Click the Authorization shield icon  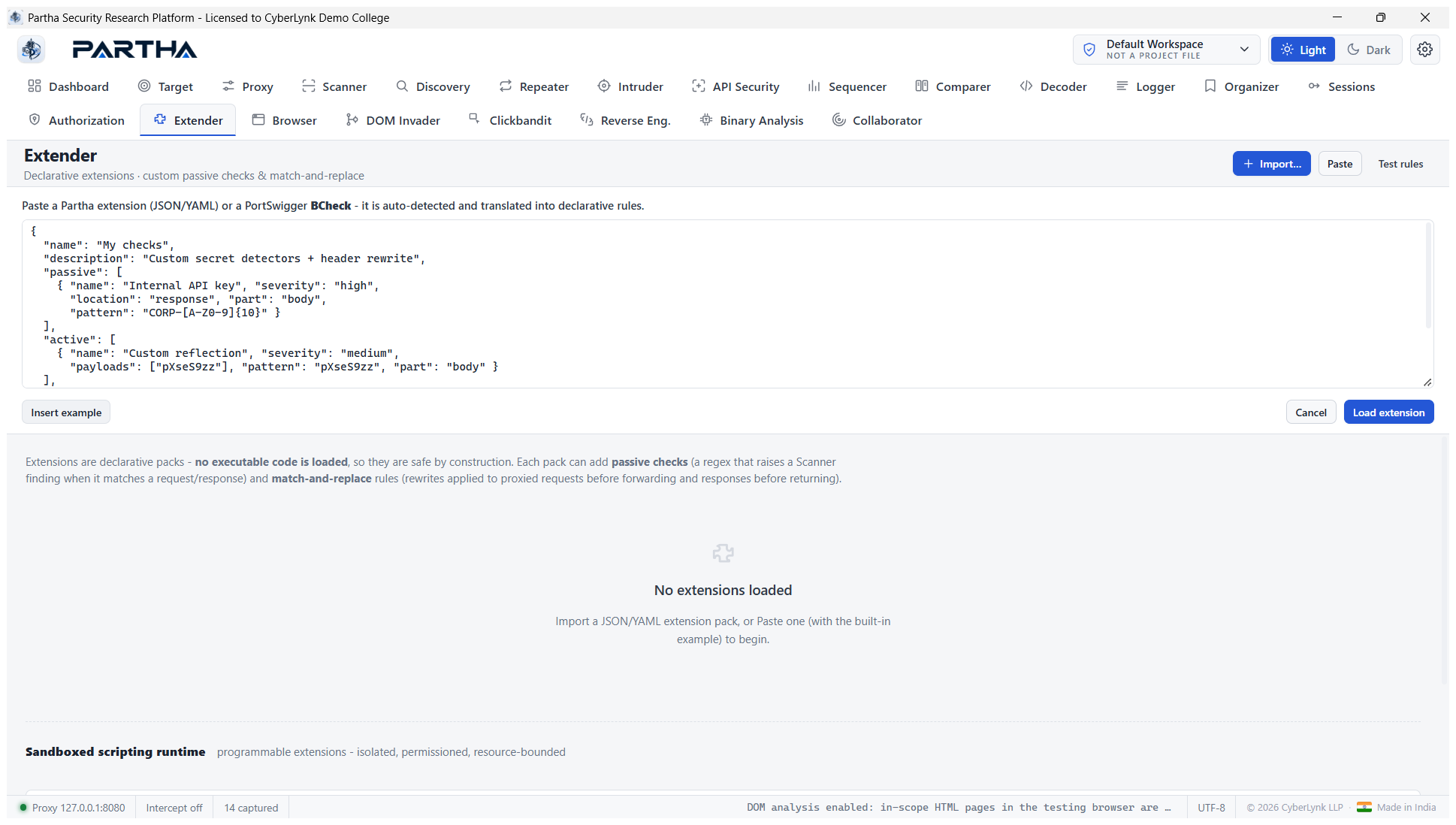click(35, 119)
